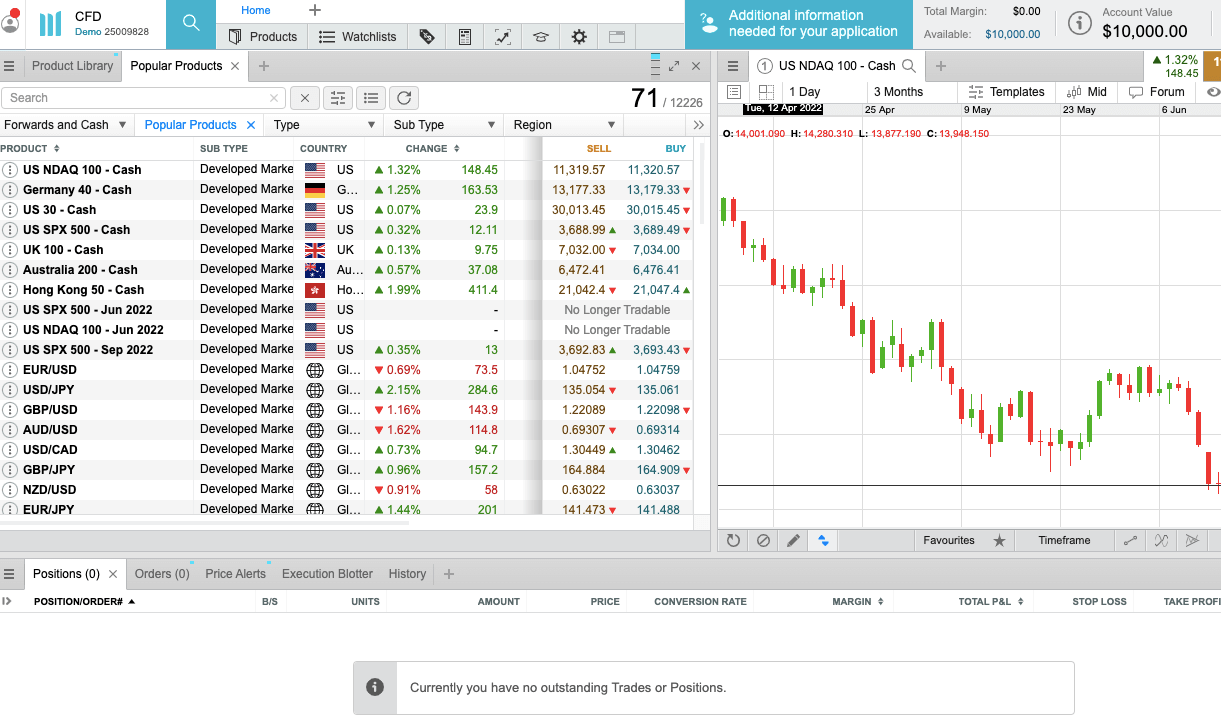Toggle the chart grid layout icon
This screenshot has height=720, width=1221.
tap(767, 92)
